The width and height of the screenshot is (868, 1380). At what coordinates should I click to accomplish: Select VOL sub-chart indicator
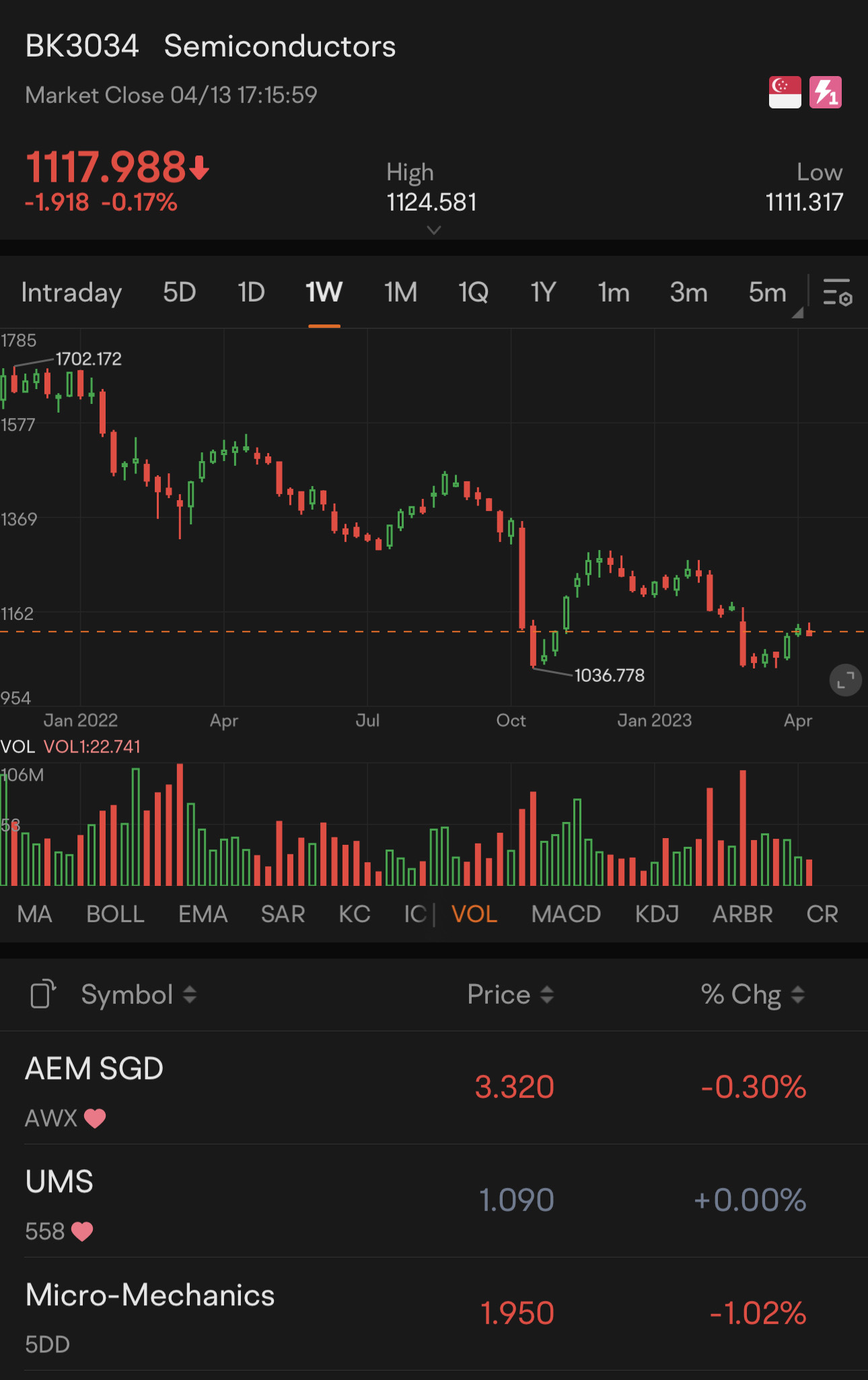tap(474, 914)
